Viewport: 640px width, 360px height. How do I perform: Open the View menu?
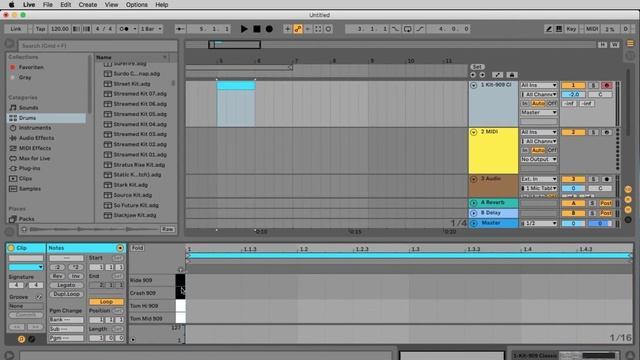point(111,4)
